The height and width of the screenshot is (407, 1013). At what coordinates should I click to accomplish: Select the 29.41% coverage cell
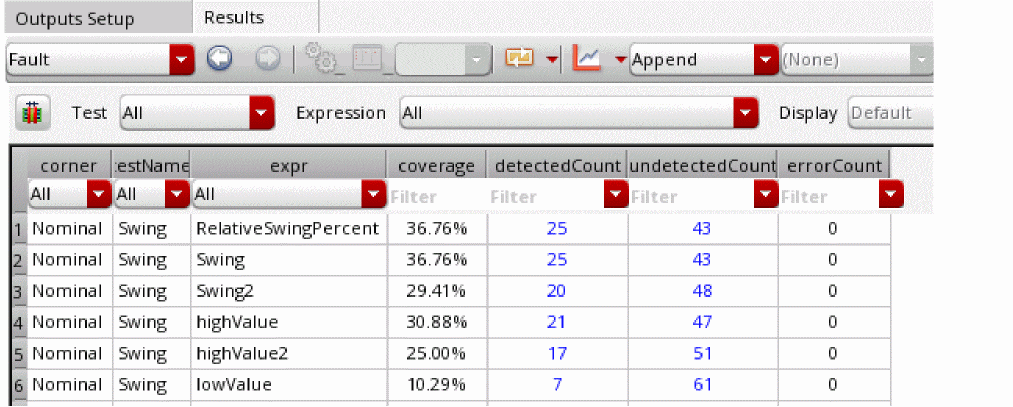tap(437, 291)
